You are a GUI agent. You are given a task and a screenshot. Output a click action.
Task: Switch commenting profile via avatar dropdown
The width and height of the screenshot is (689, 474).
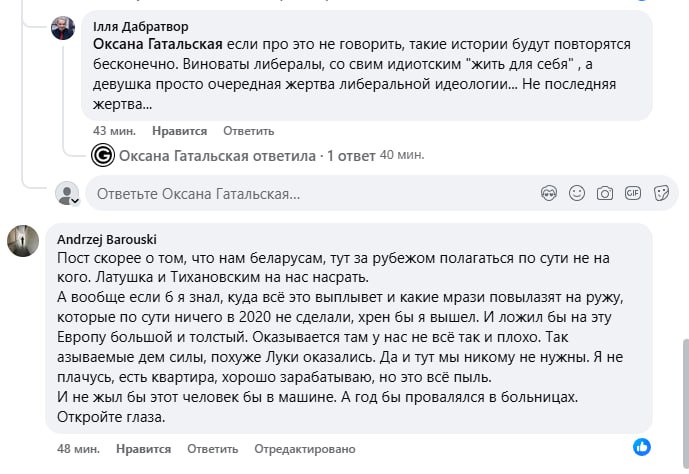(67, 193)
